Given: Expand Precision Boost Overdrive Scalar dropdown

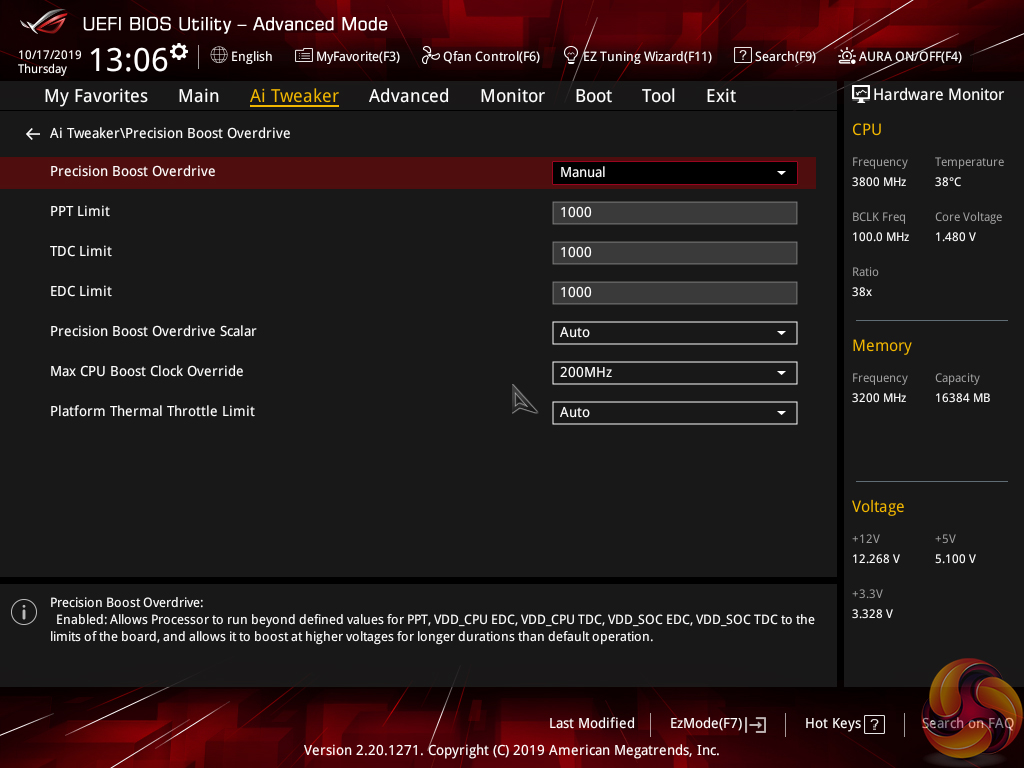Looking at the screenshot, I should coord(674,333).
